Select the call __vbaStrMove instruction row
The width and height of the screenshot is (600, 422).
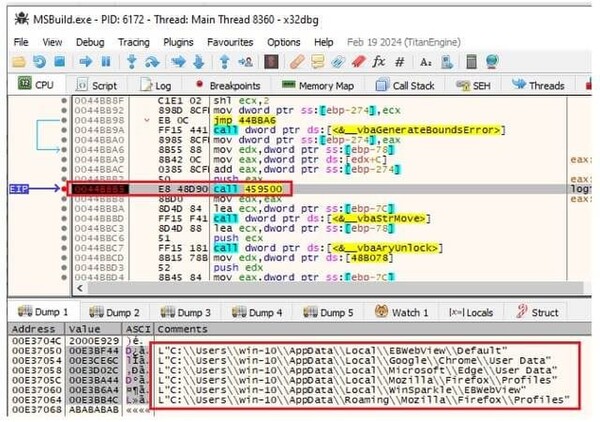[x=320, y=218]
